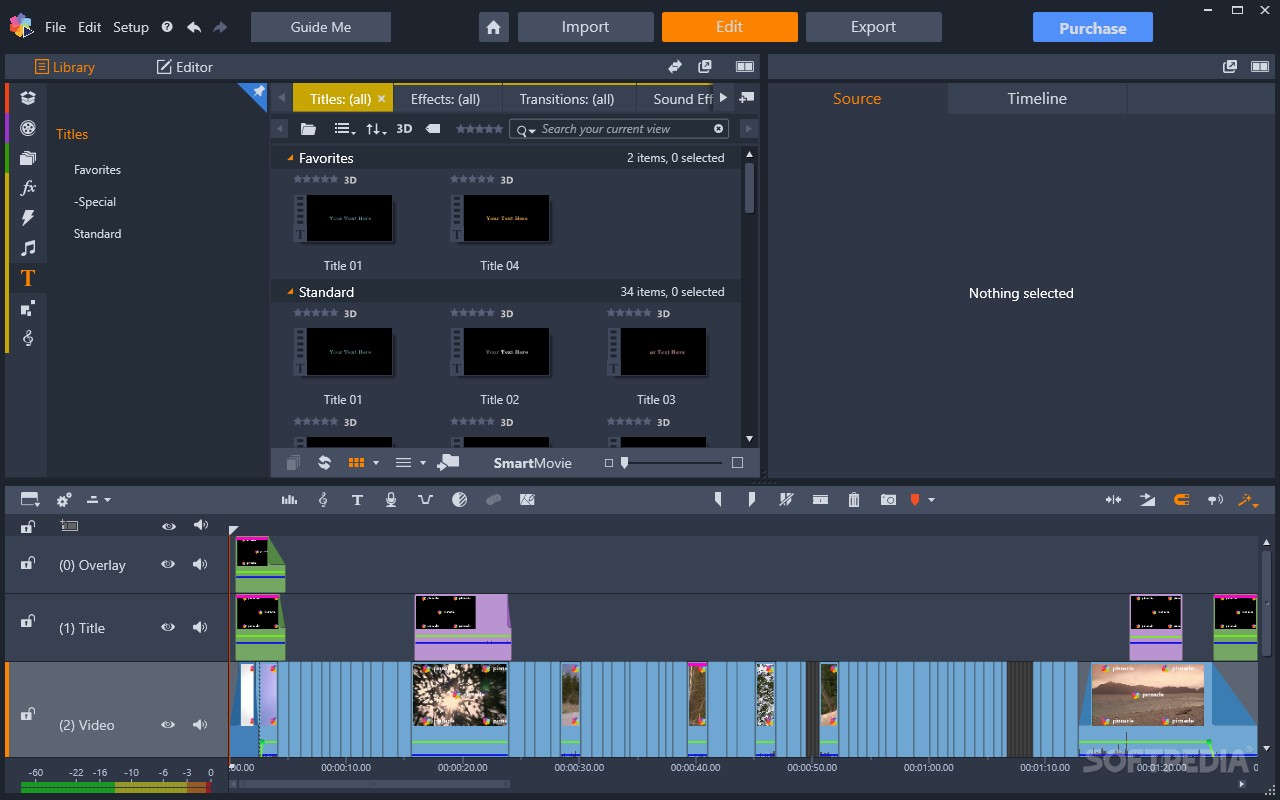This screenshot has width=1280, height=800.
Task: Switch to the Timeline preview tab
Action: [x=1036, y=98]
